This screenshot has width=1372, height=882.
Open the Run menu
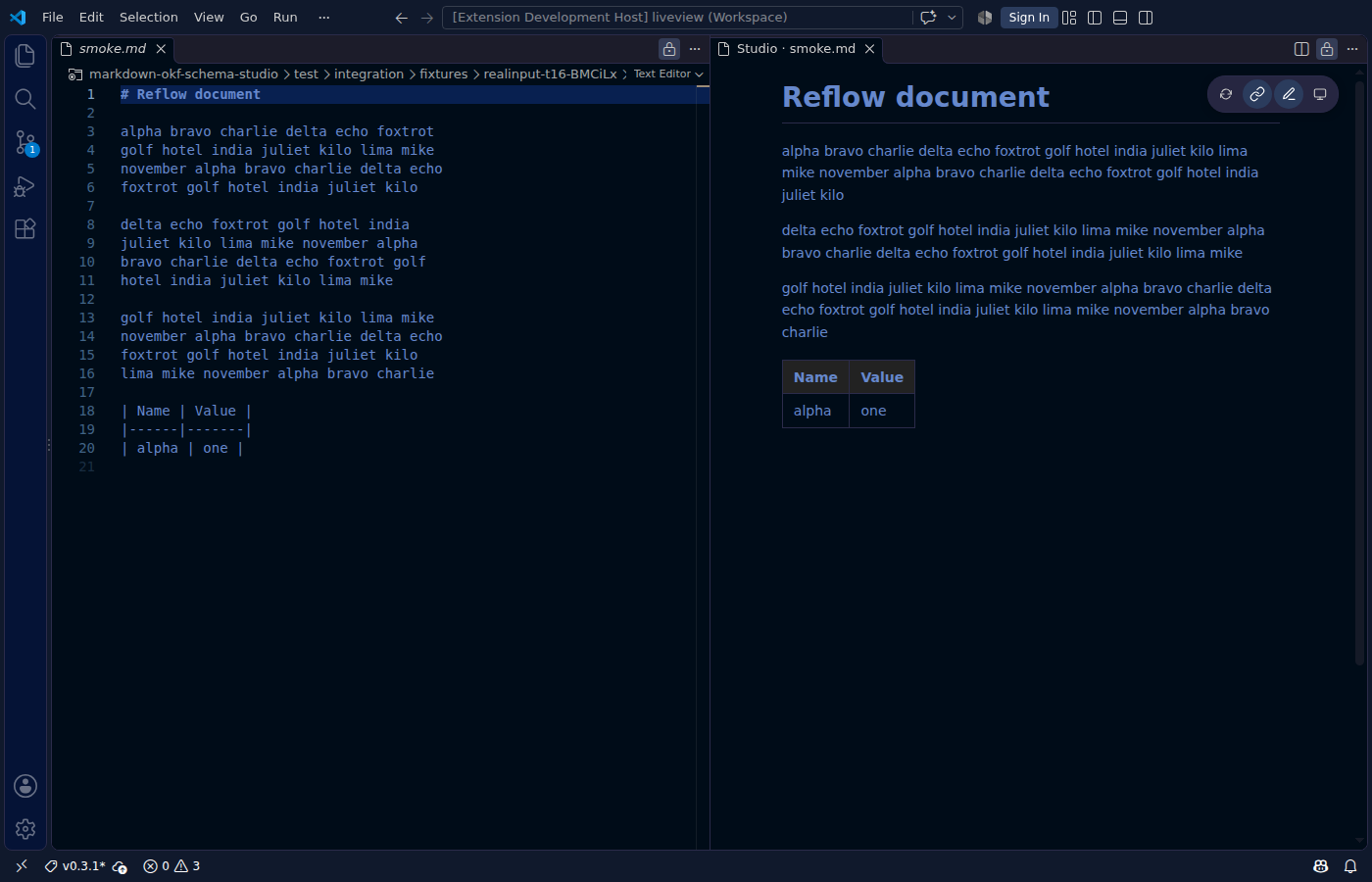(285, 18)
